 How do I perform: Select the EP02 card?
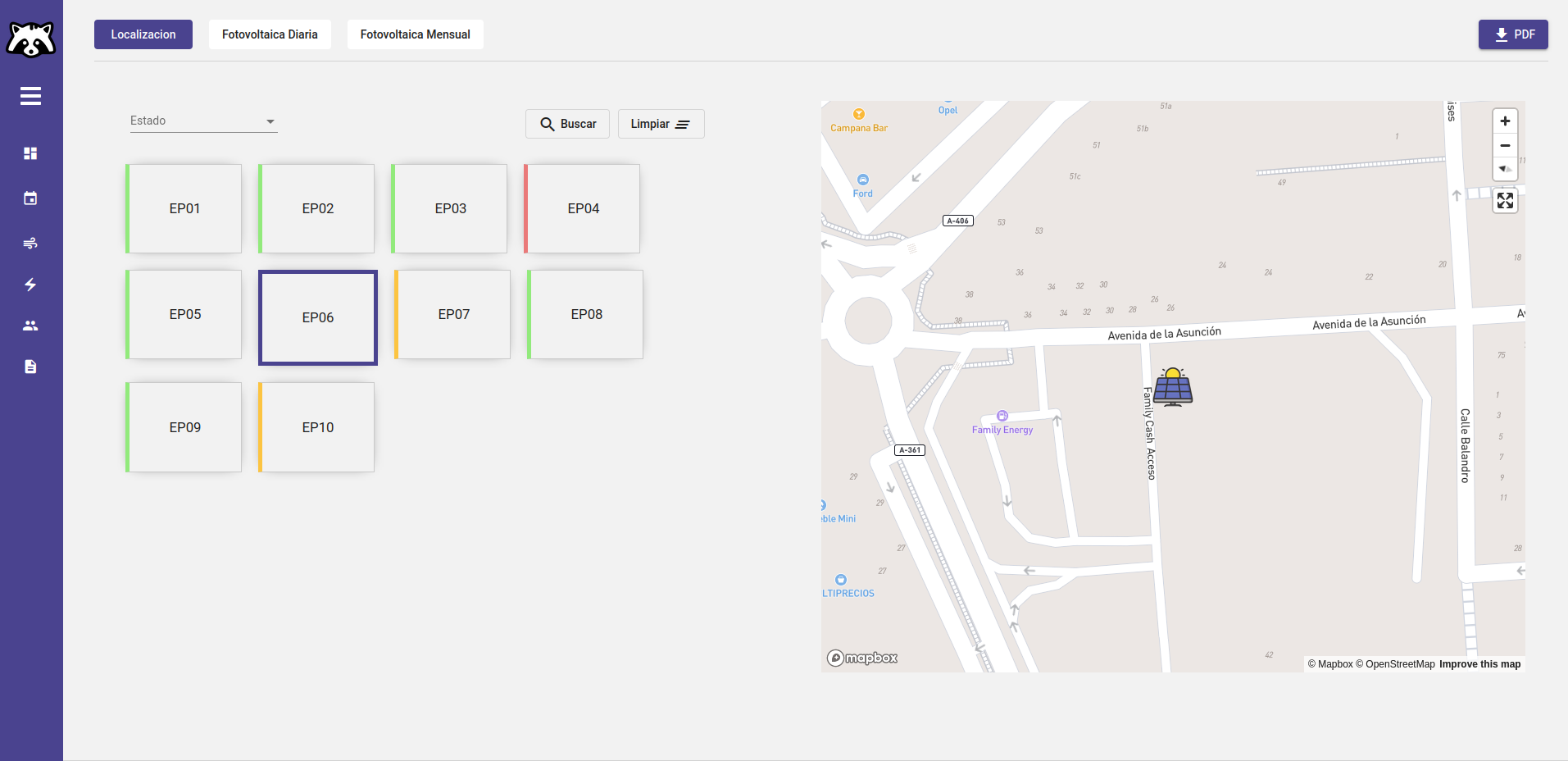[316, 208]
